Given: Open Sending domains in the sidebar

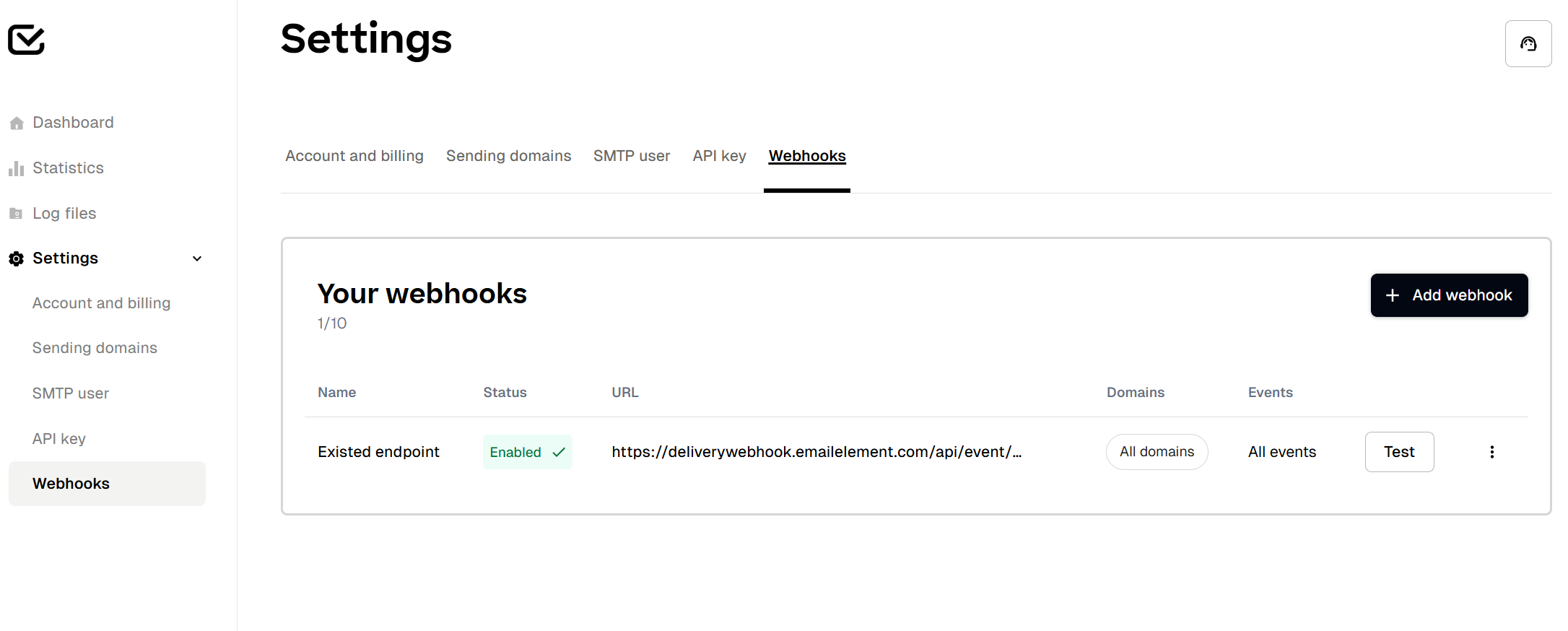Looking at the screenshot, I should 95,348.
